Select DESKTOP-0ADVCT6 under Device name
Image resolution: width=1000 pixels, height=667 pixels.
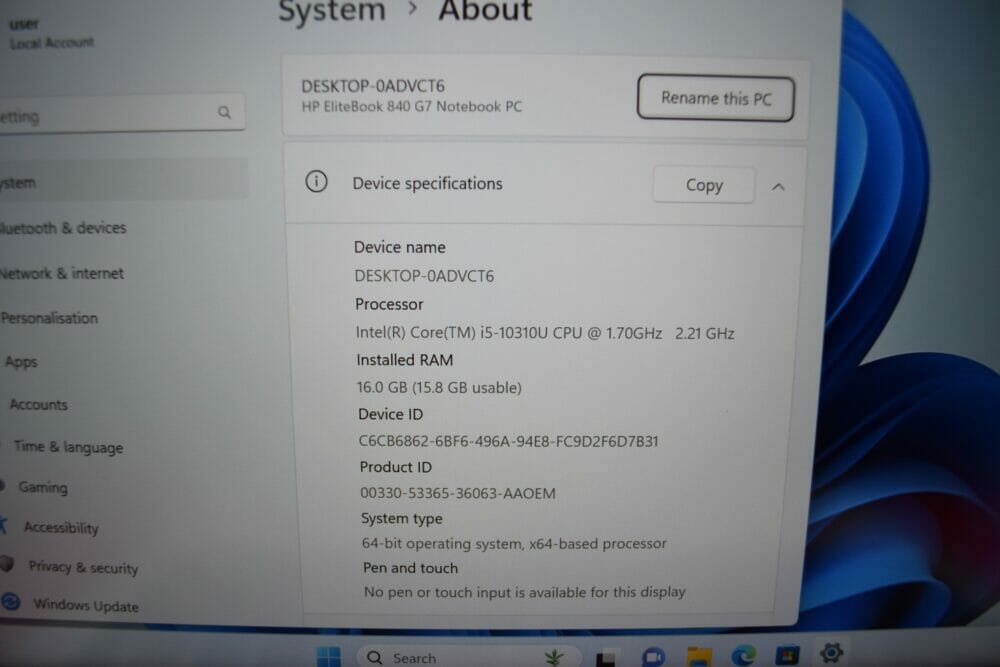tap(424, 276)
